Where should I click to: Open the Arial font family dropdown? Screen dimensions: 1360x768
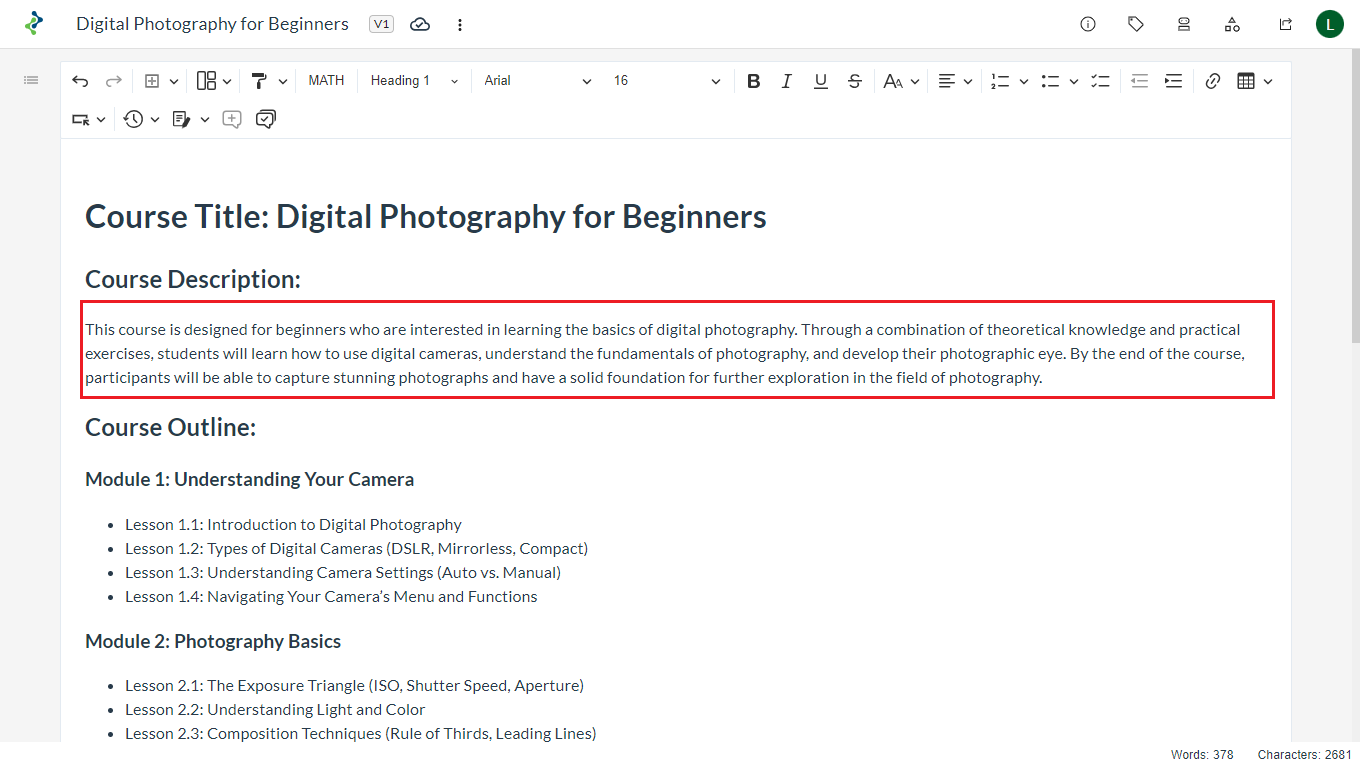[x=538, y=81]
